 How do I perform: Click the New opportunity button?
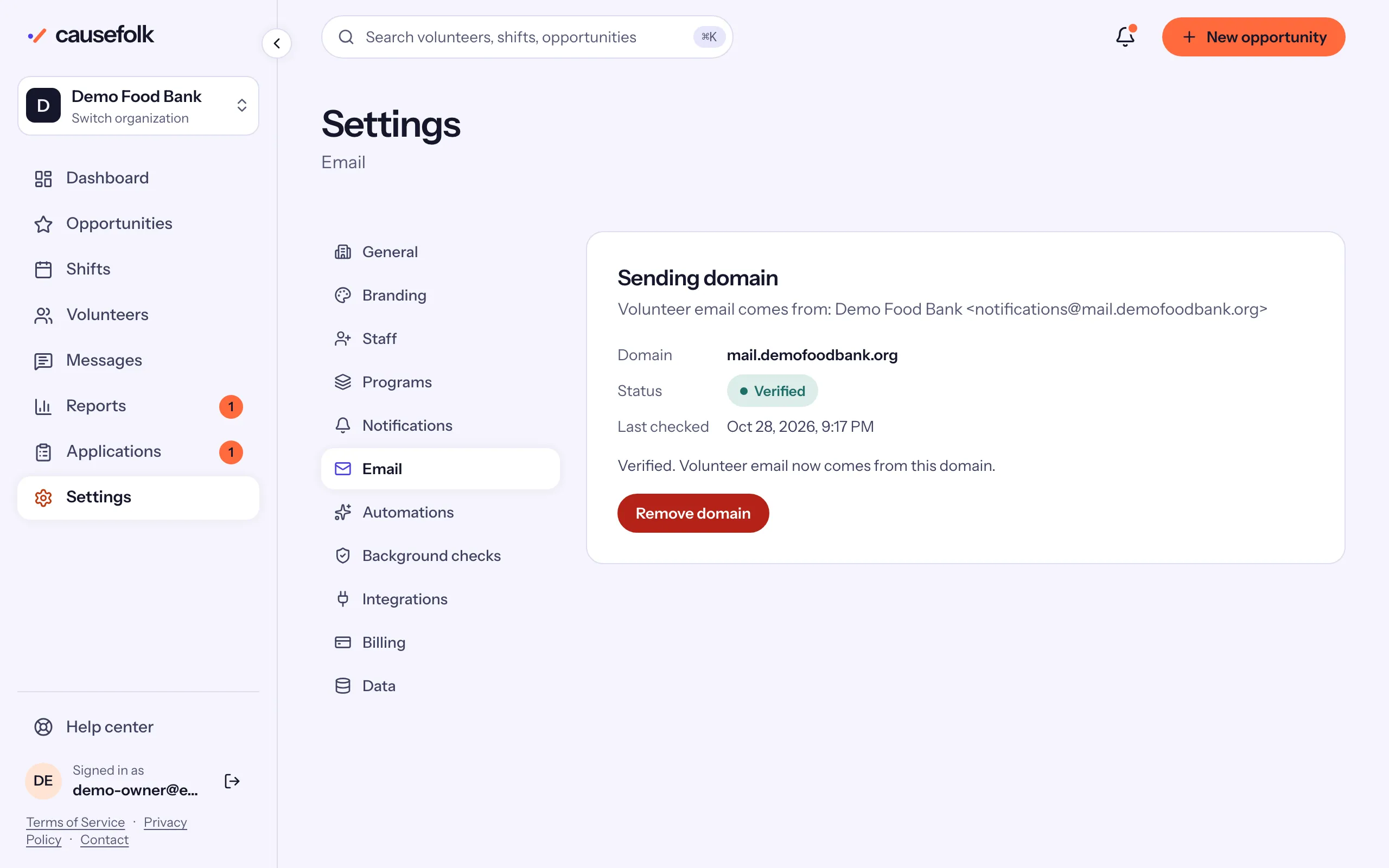[1253, 37]
